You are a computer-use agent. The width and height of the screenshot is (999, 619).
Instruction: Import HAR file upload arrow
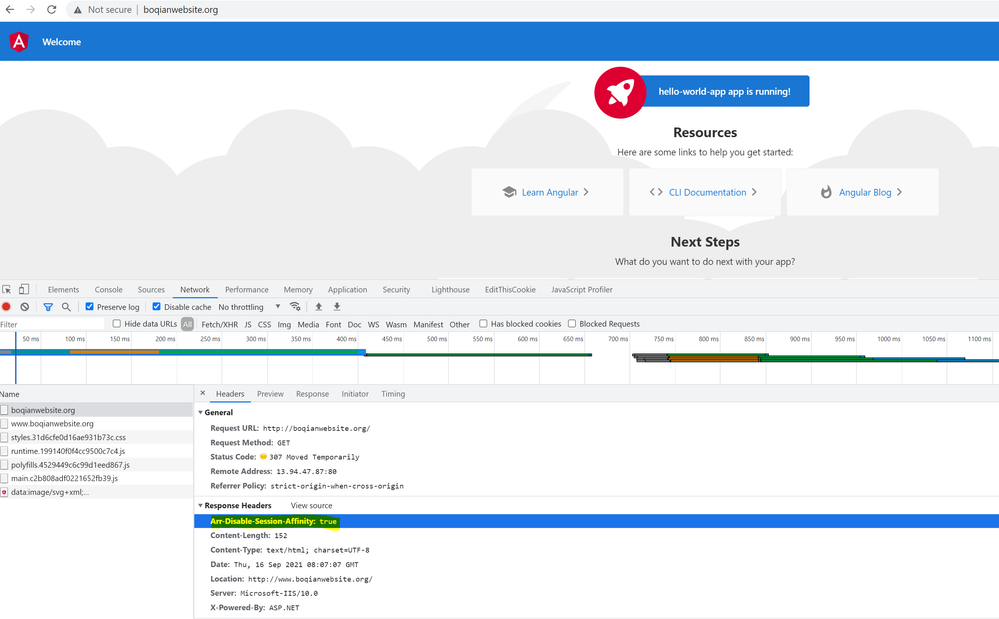319,306
